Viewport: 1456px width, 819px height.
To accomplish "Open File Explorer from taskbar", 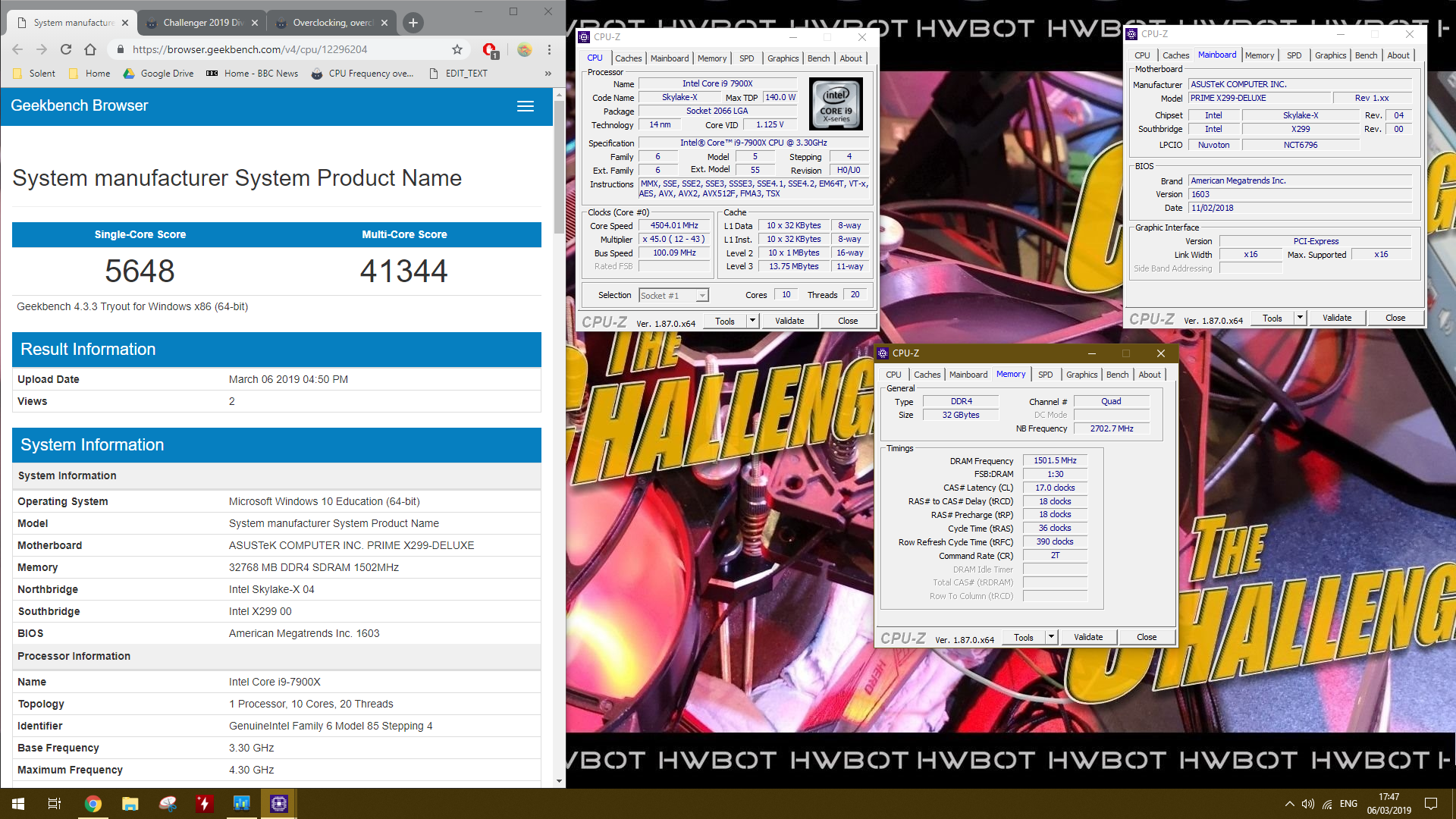I will coord(130,804).
